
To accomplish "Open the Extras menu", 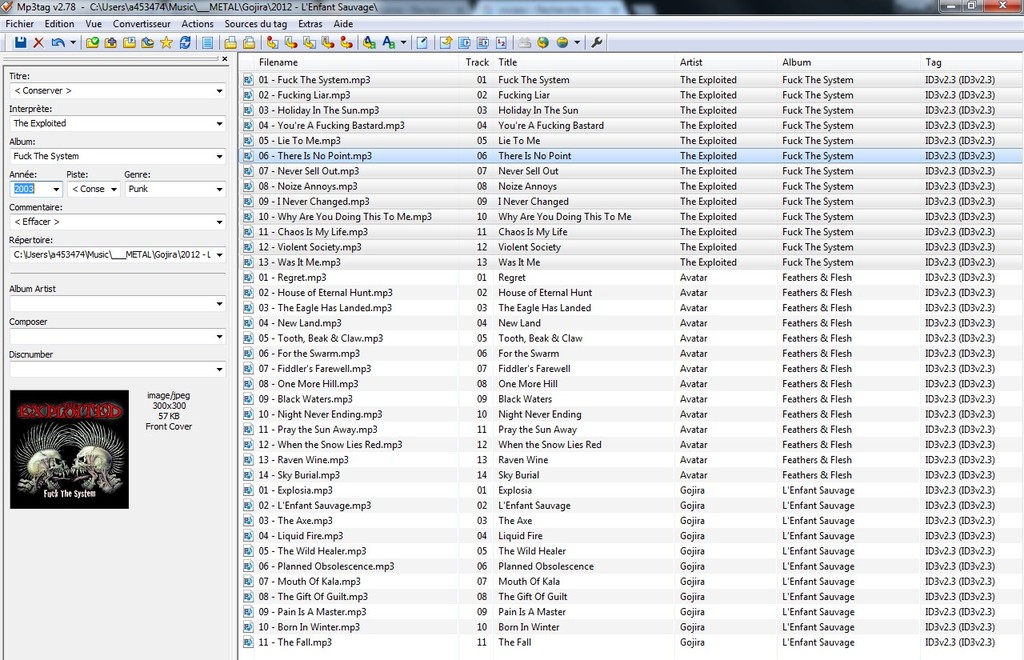I will (310, 24).
